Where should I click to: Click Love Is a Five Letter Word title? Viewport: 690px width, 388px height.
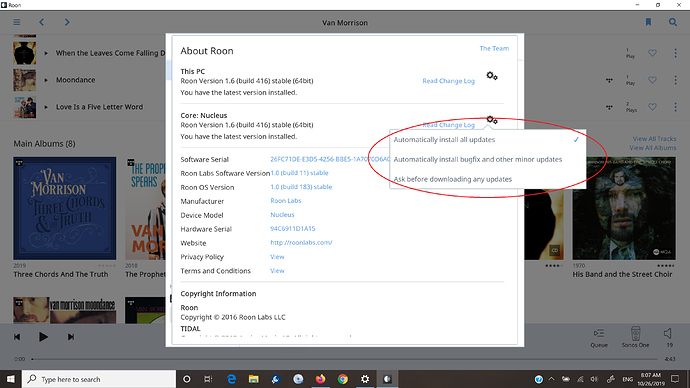pyautogui.click(x=99, y=107)
